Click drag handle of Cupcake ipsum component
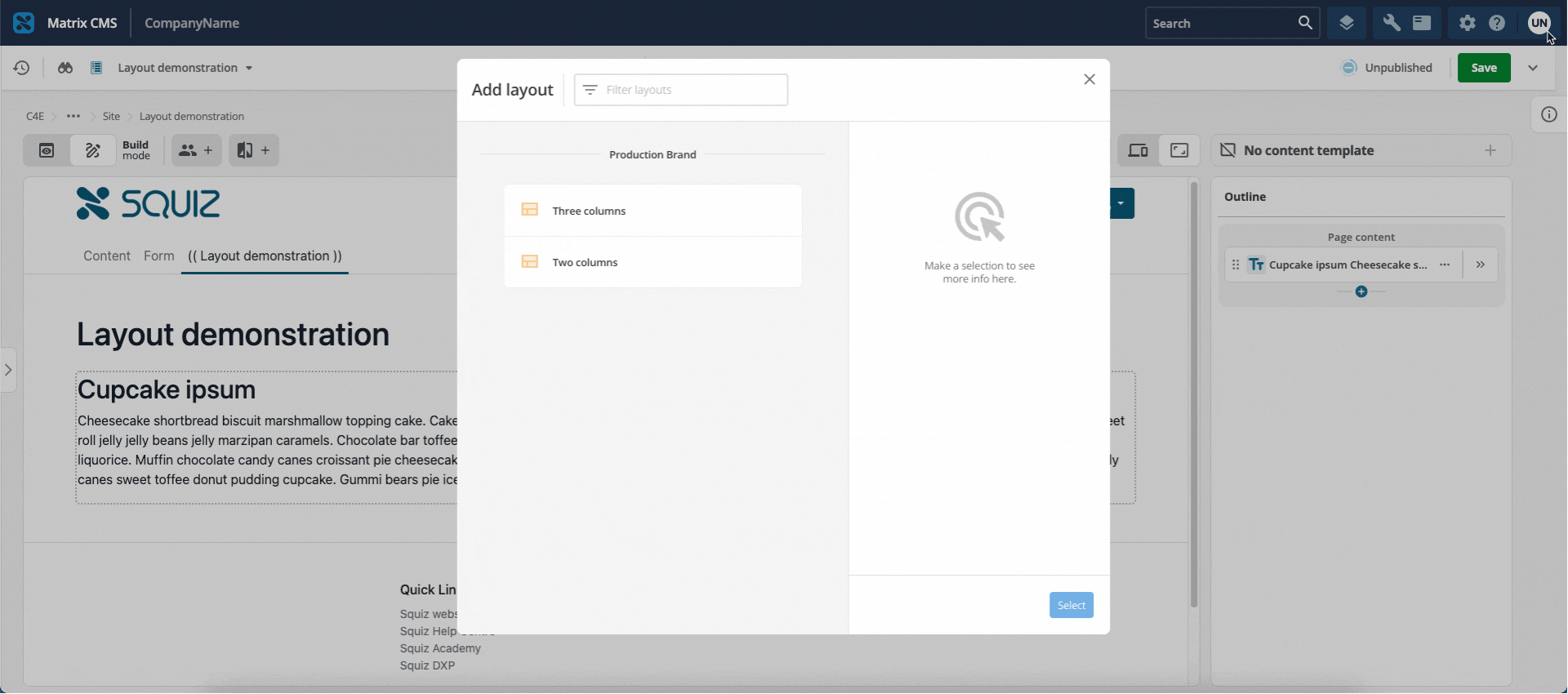 1236,265
